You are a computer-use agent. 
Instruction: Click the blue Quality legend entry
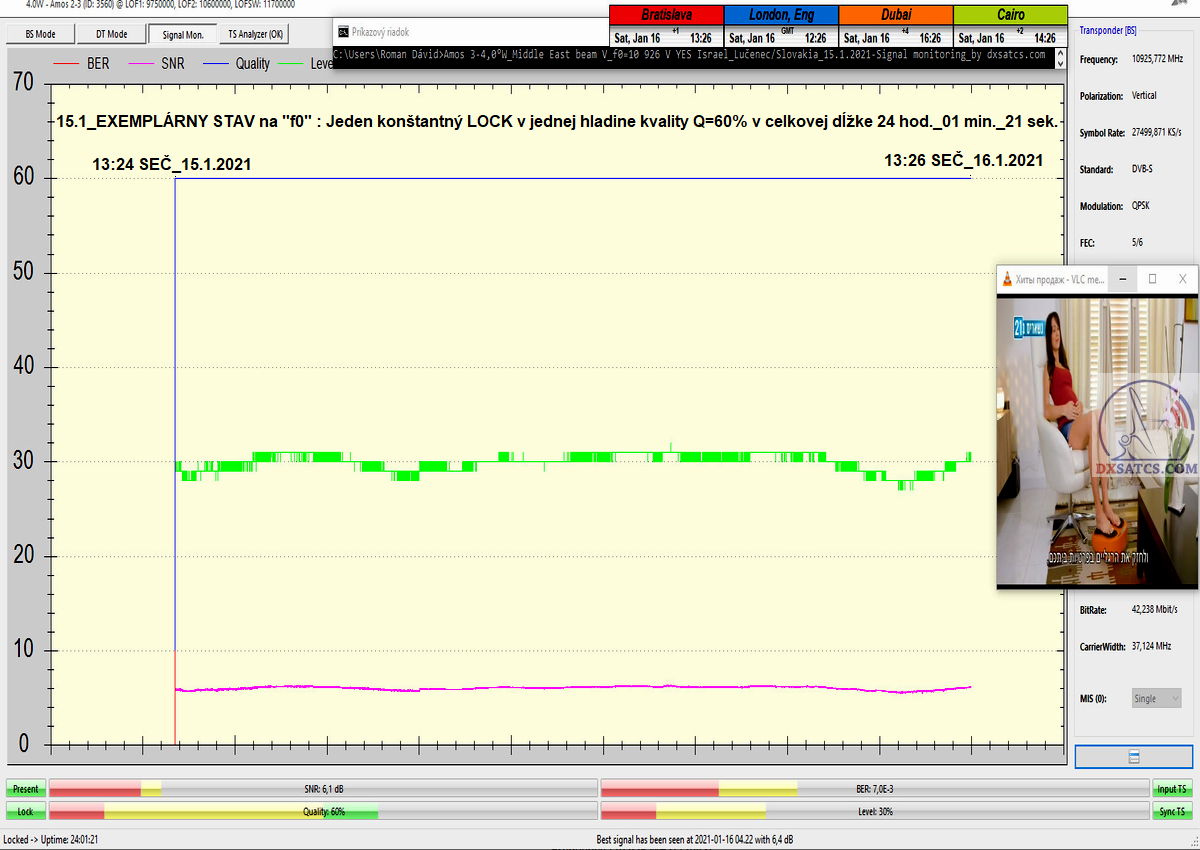coord(252,63)
